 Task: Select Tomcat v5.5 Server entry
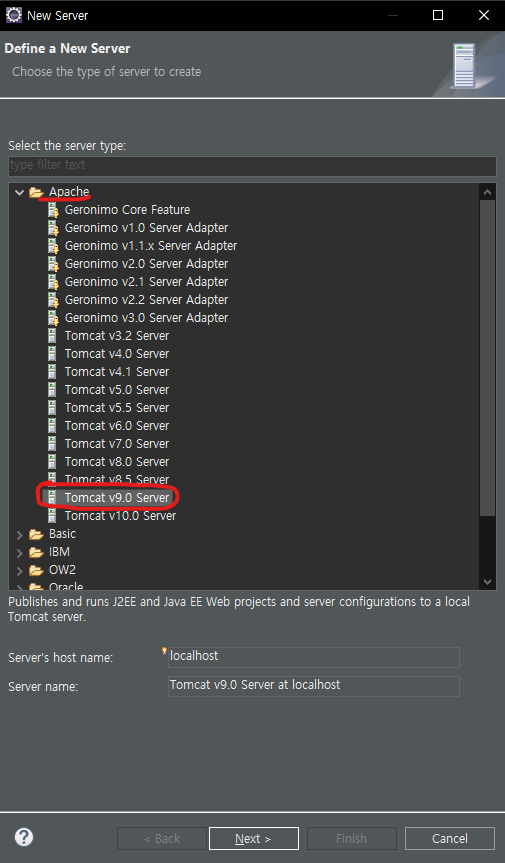click(117, 408)
